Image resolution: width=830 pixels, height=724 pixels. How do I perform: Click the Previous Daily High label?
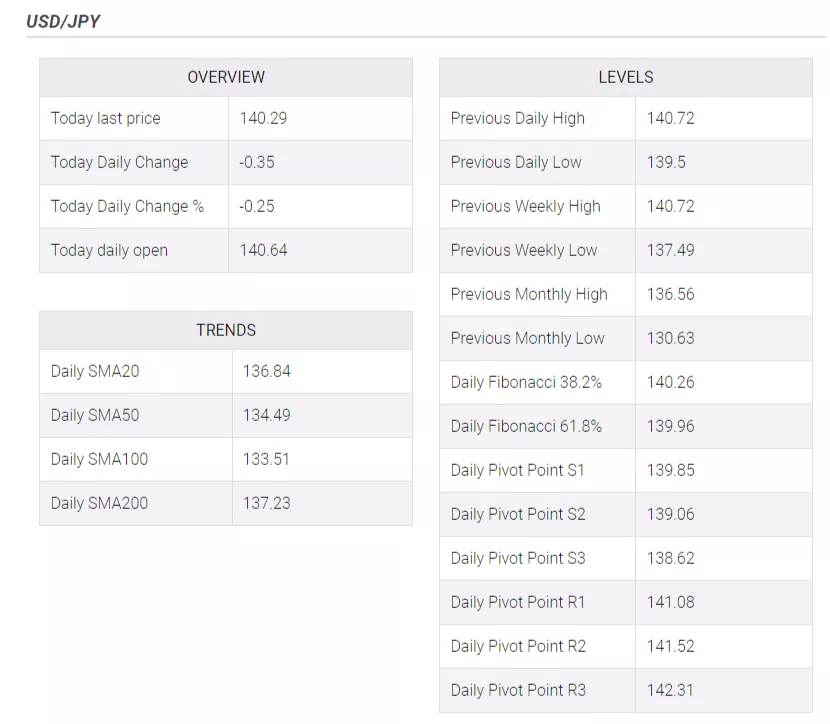click(x=518, y=118)
